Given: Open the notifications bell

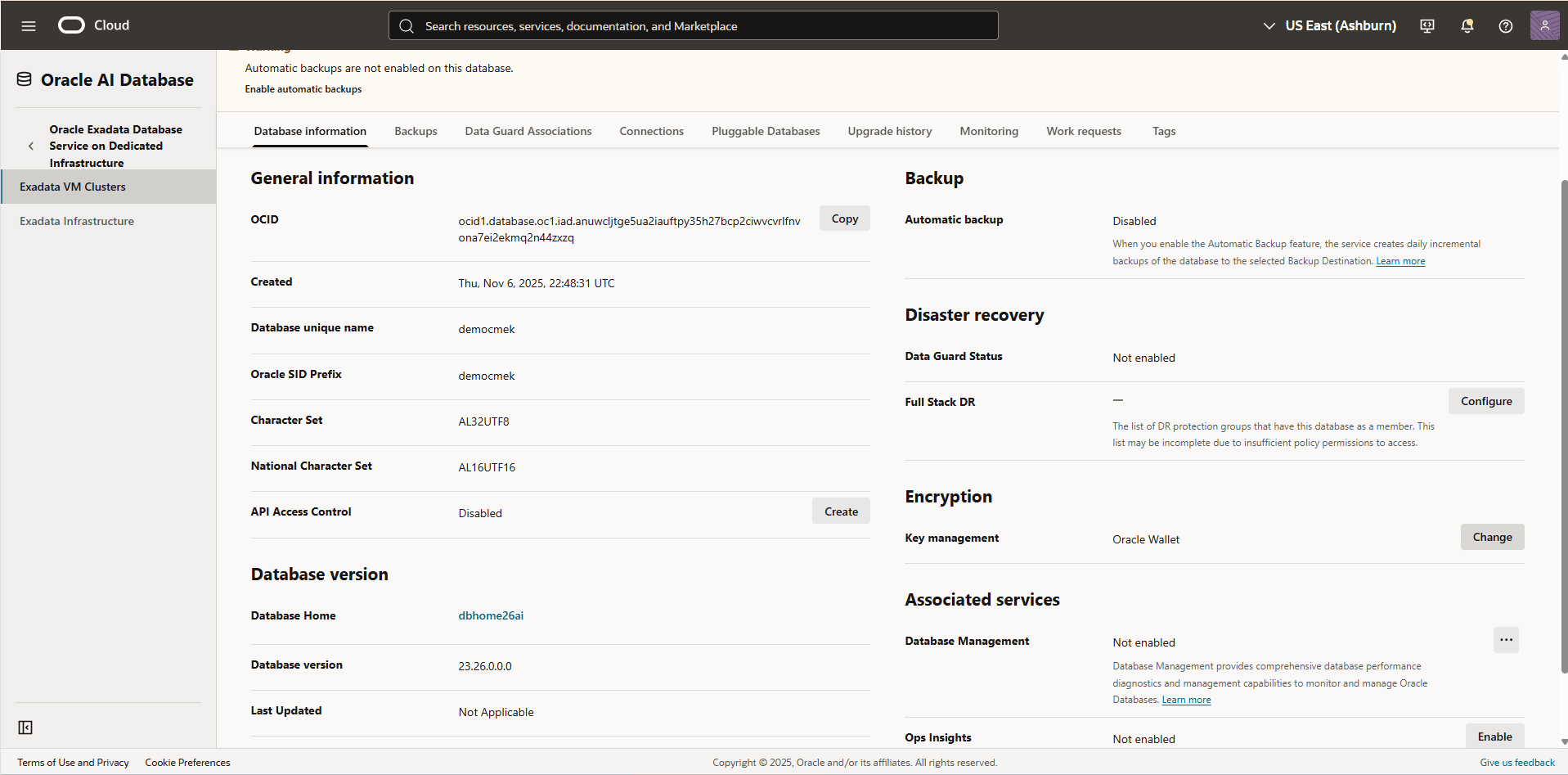Looking at the screenshot, I should (1466, 25).
